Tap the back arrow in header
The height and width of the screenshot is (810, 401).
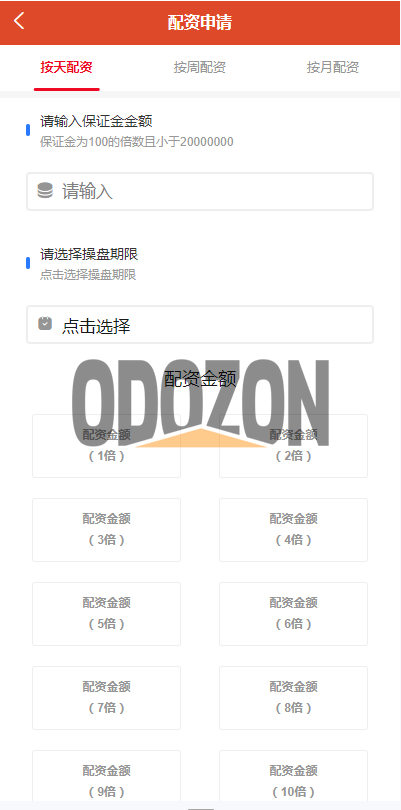(x=19, y=21)
